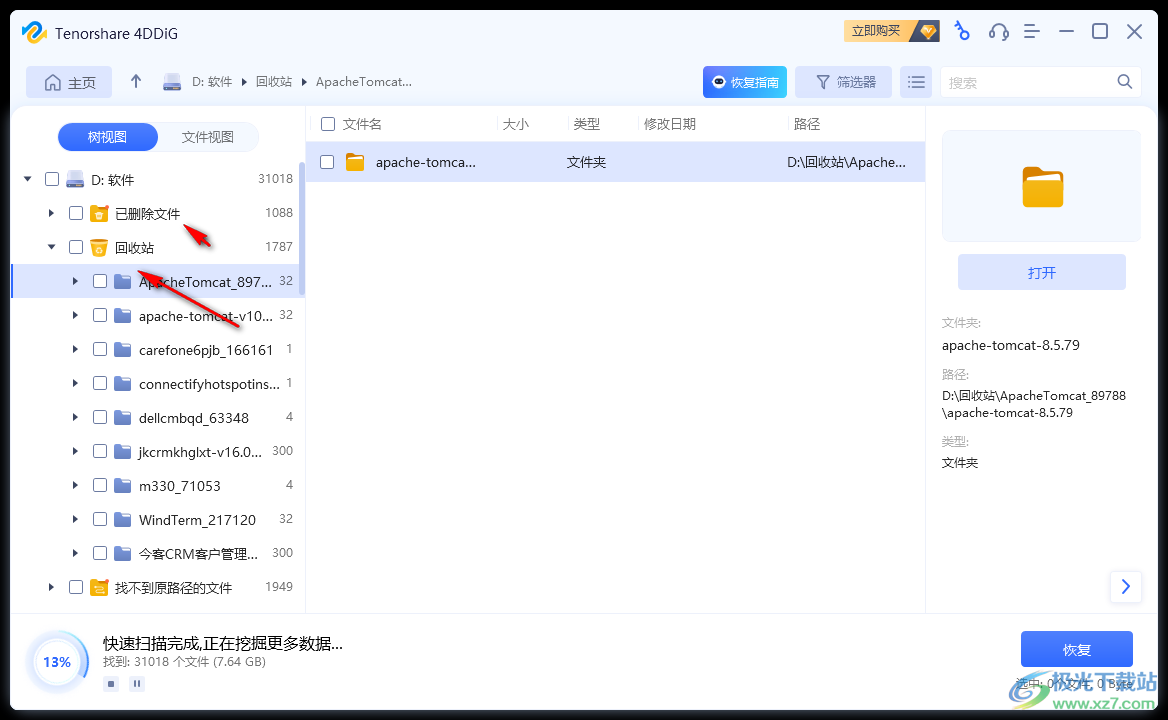Click next arrow in preview panel

pyautogui.click(x=1126, y=587)
